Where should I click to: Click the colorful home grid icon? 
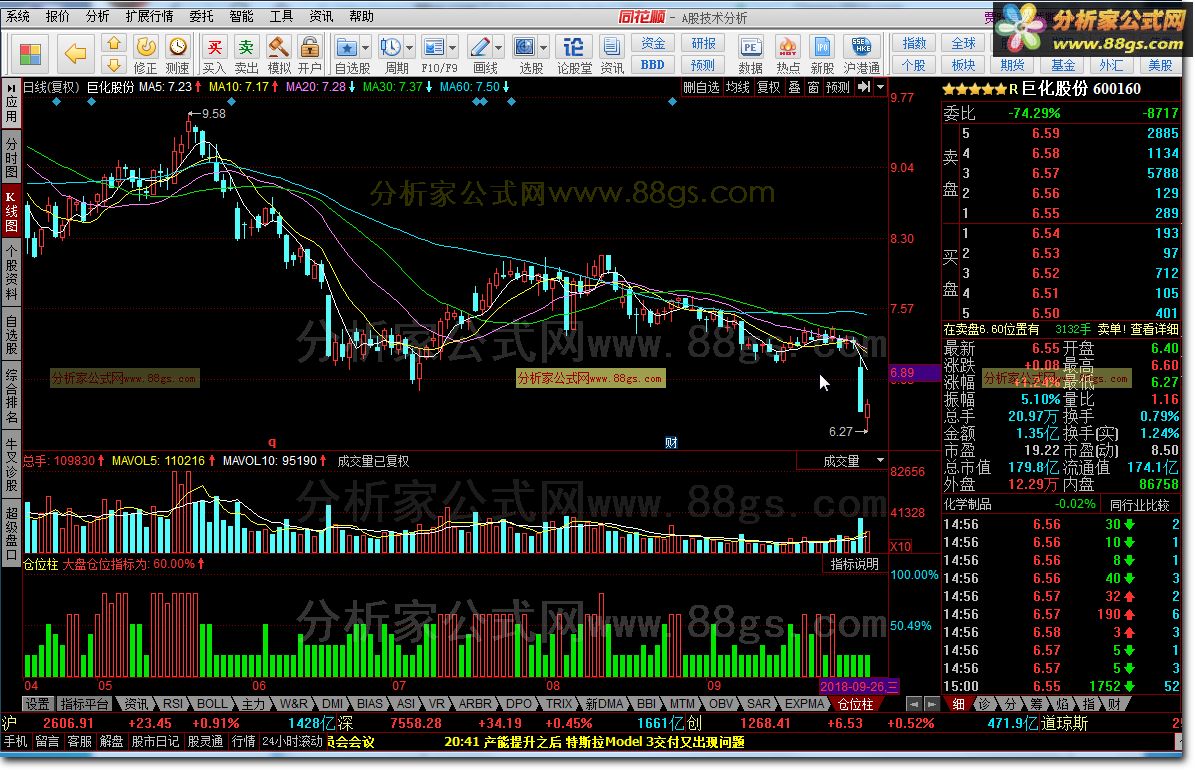click(x=30, y=54)
